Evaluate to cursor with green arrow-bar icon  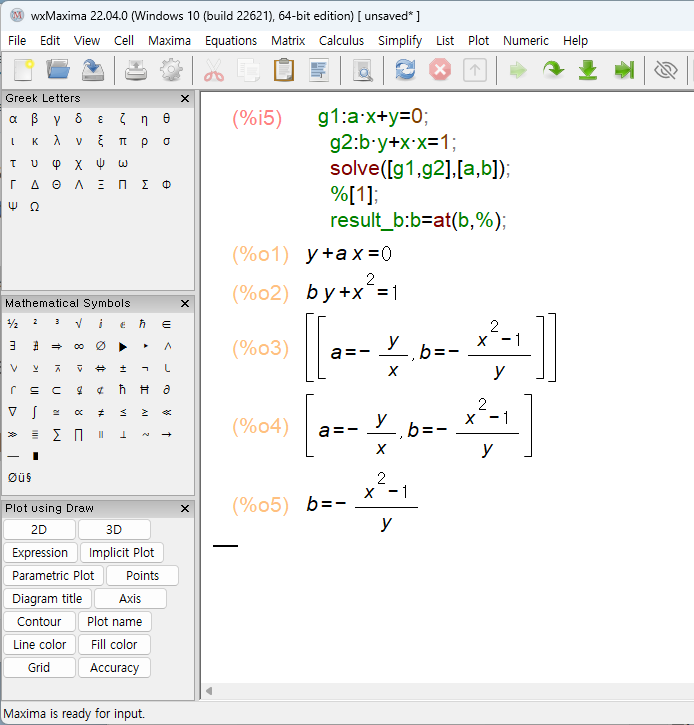[x=624, y=70]
